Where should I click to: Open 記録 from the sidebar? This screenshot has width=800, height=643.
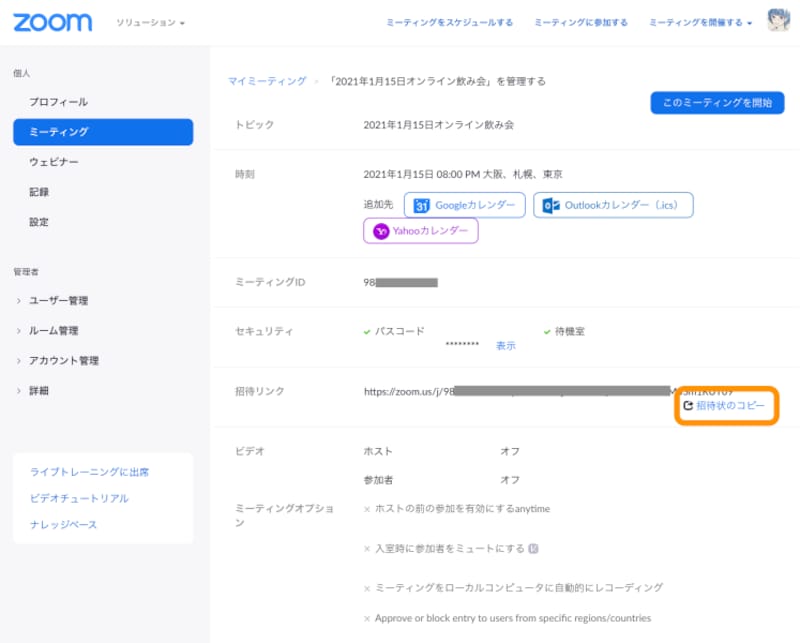[39, 192]
